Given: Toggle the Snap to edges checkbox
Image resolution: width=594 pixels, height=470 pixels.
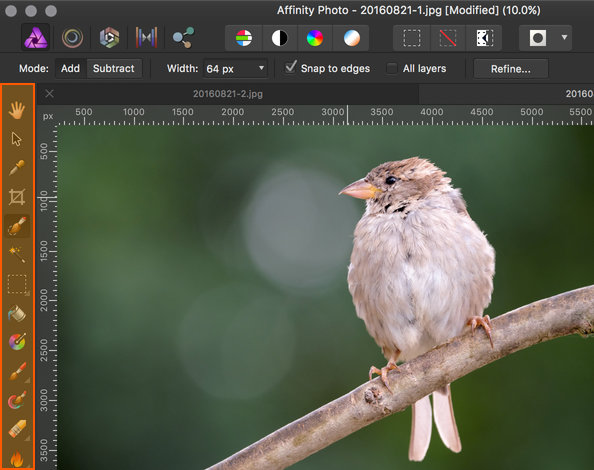Looking at the screenshot, I should click(x=291, y=67).
